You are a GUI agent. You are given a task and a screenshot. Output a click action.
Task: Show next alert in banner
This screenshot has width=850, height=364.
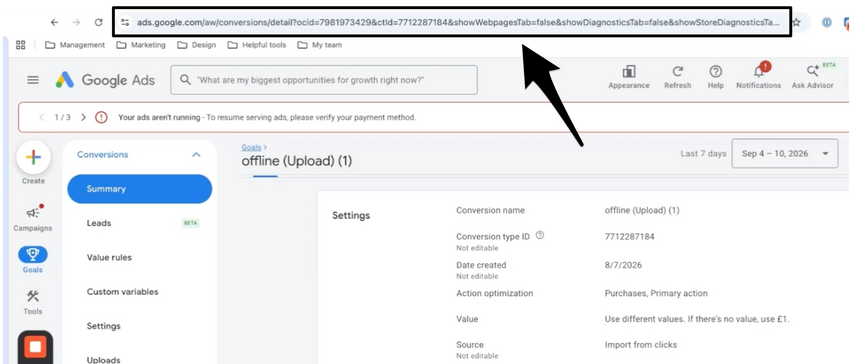(x=83, y=117)
